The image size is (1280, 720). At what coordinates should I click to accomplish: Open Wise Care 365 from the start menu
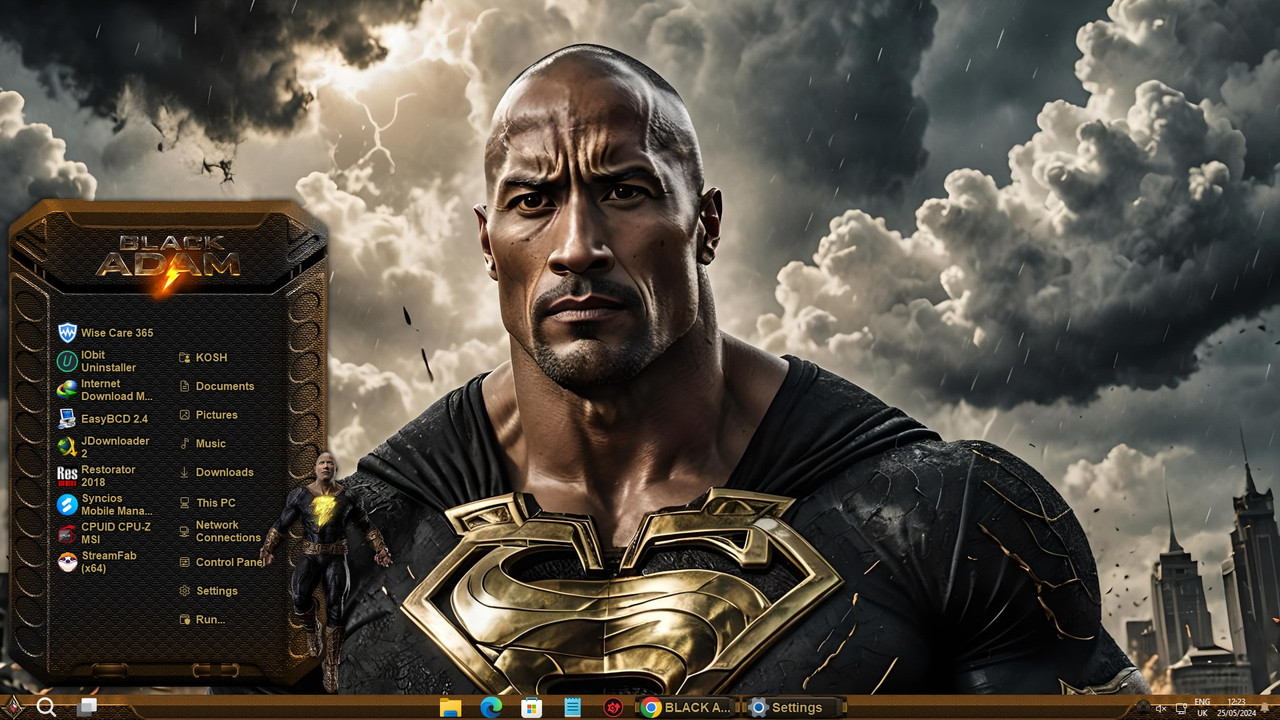click(106, 333)
